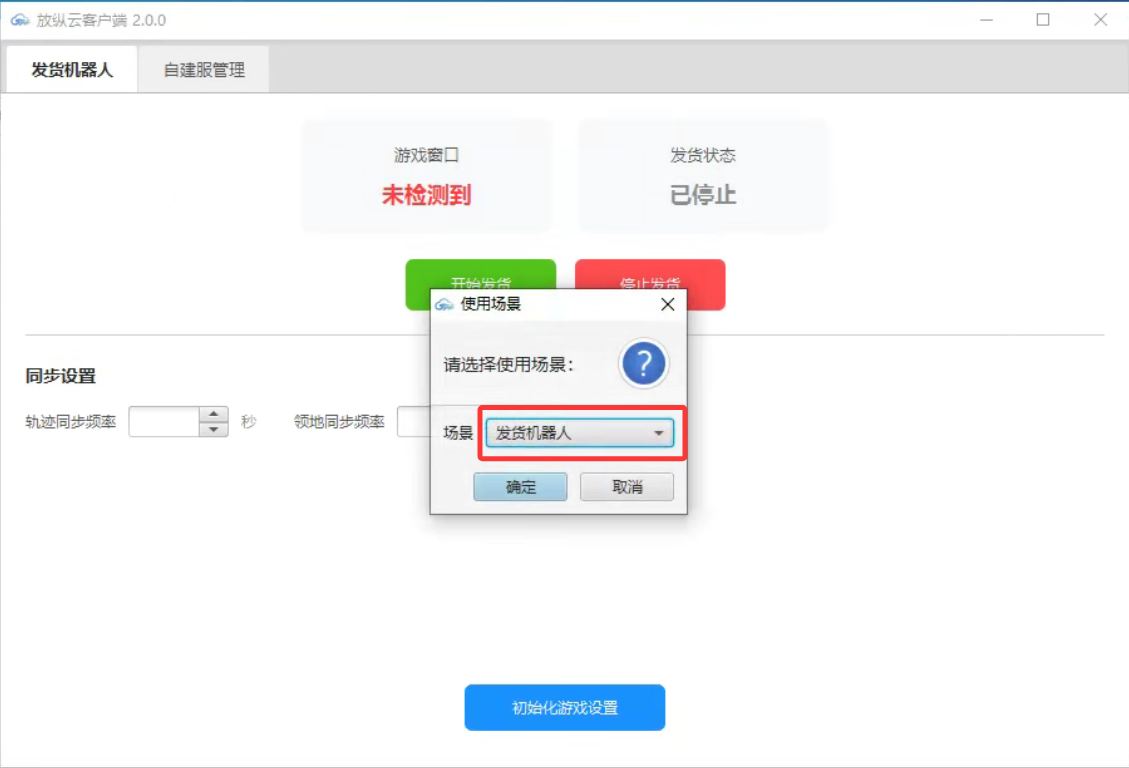Click the 取消 button

[626, 487]
